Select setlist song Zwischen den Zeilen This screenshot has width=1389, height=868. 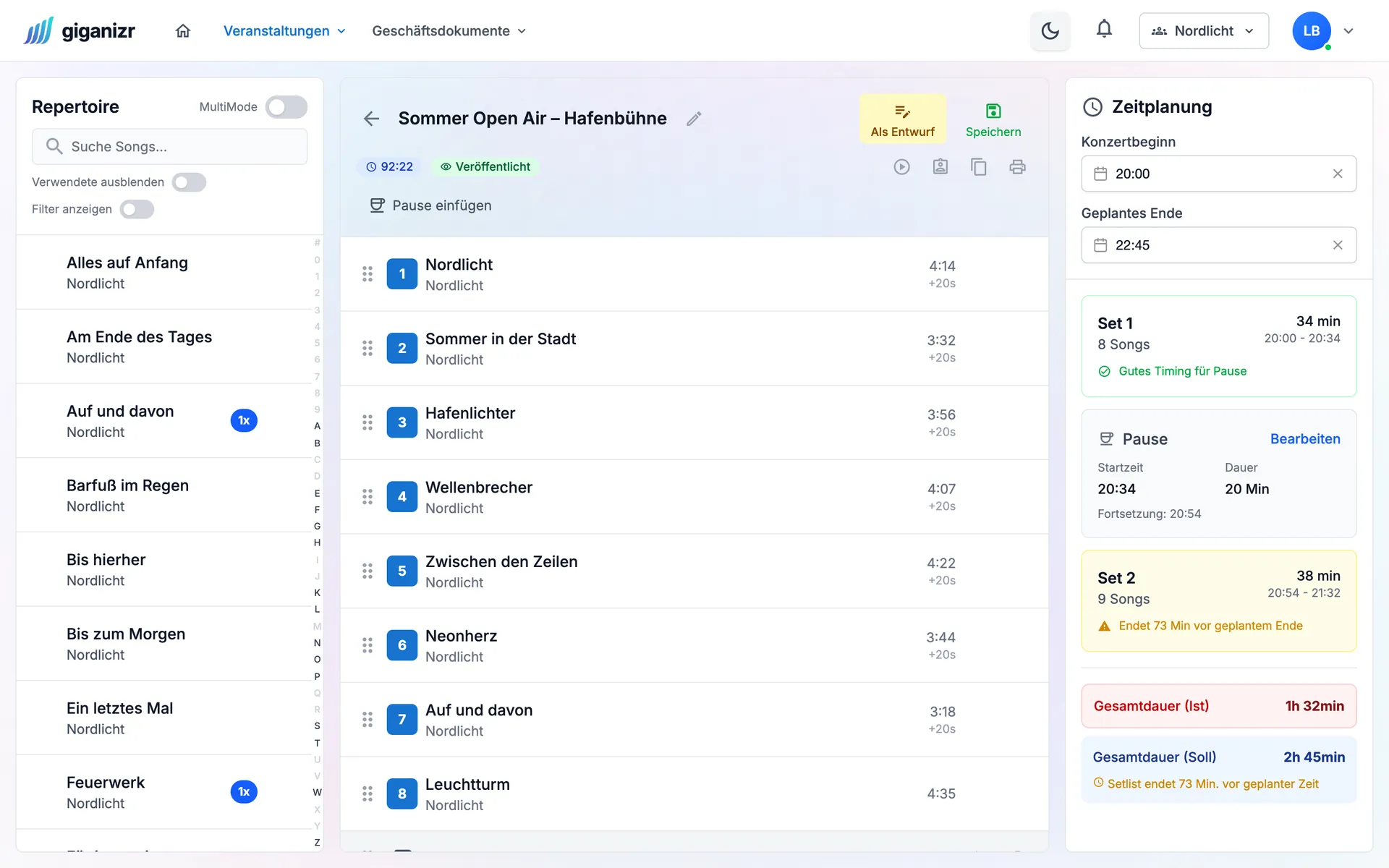694,571
